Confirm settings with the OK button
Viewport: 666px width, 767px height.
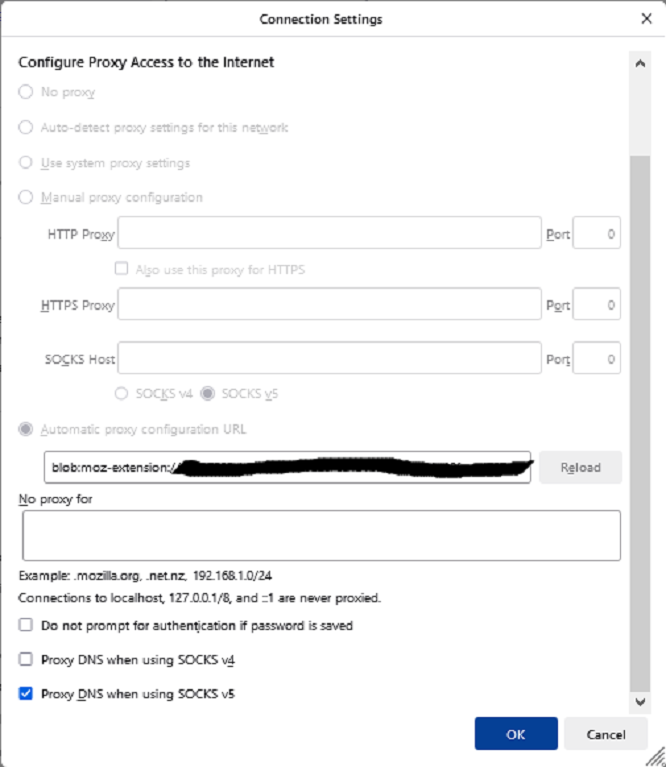coord(515,734)
